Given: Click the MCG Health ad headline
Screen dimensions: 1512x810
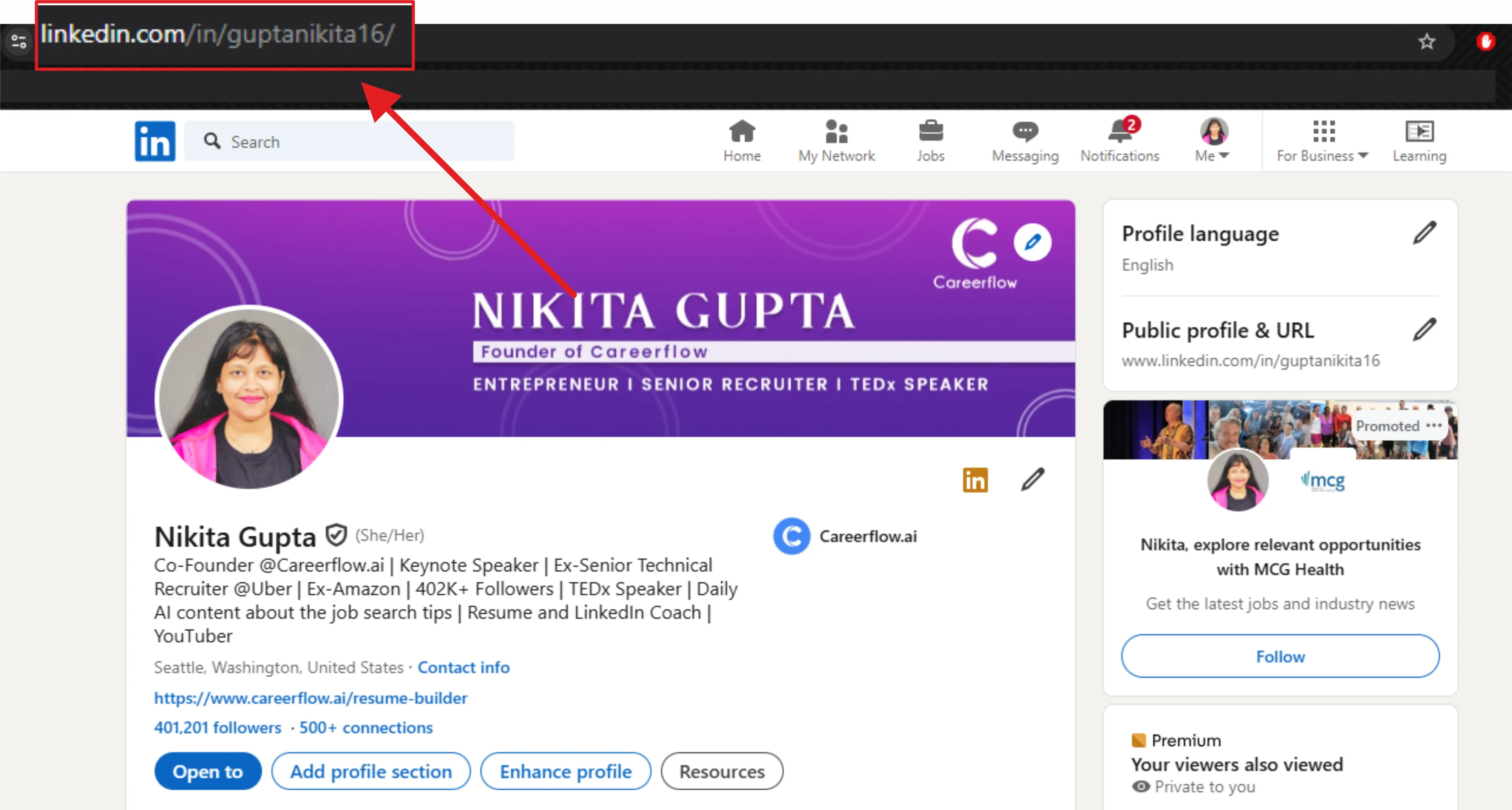Looking at the screenshot, I should (1280, 557).
